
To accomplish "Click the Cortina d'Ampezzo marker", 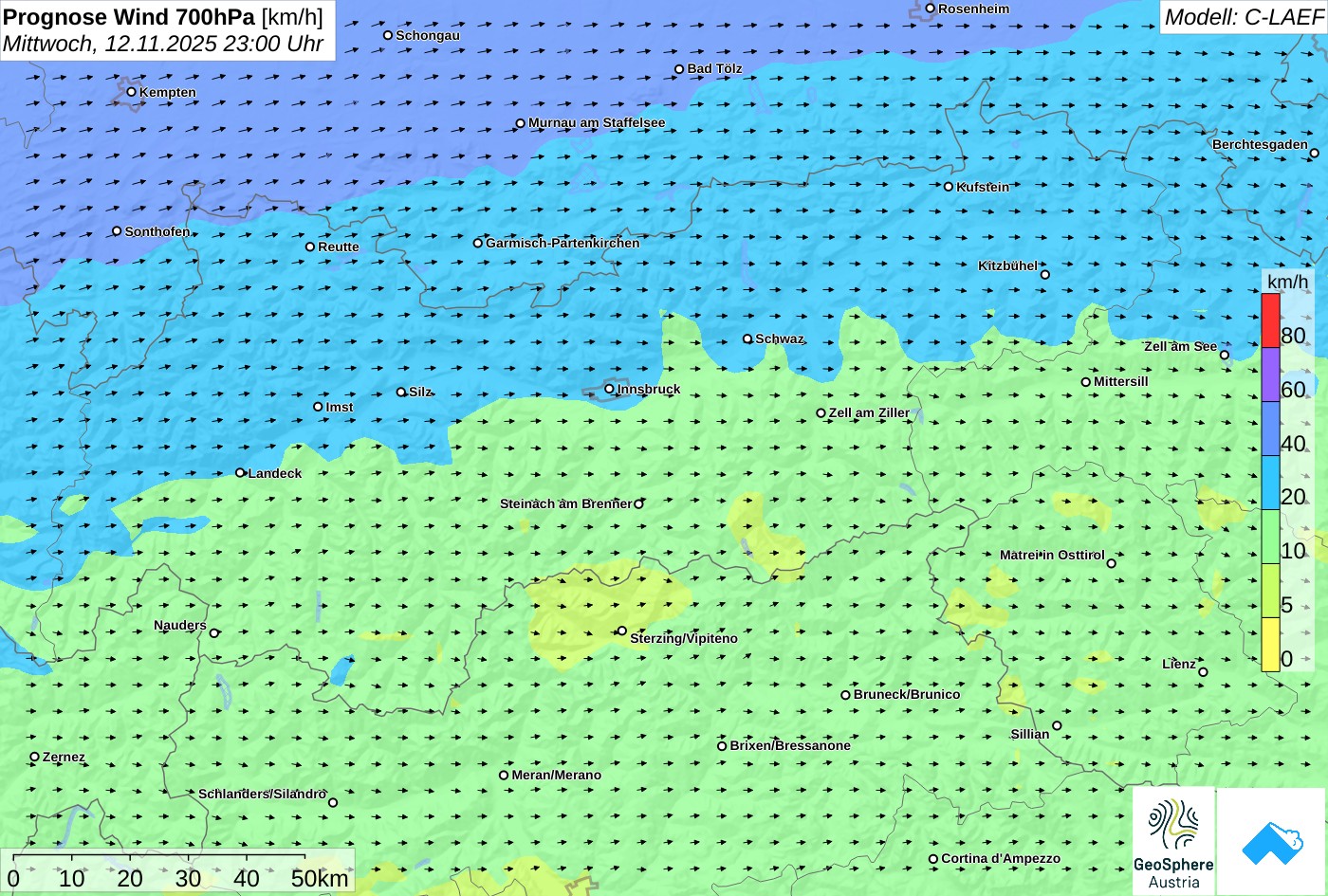I will [933, 859].
